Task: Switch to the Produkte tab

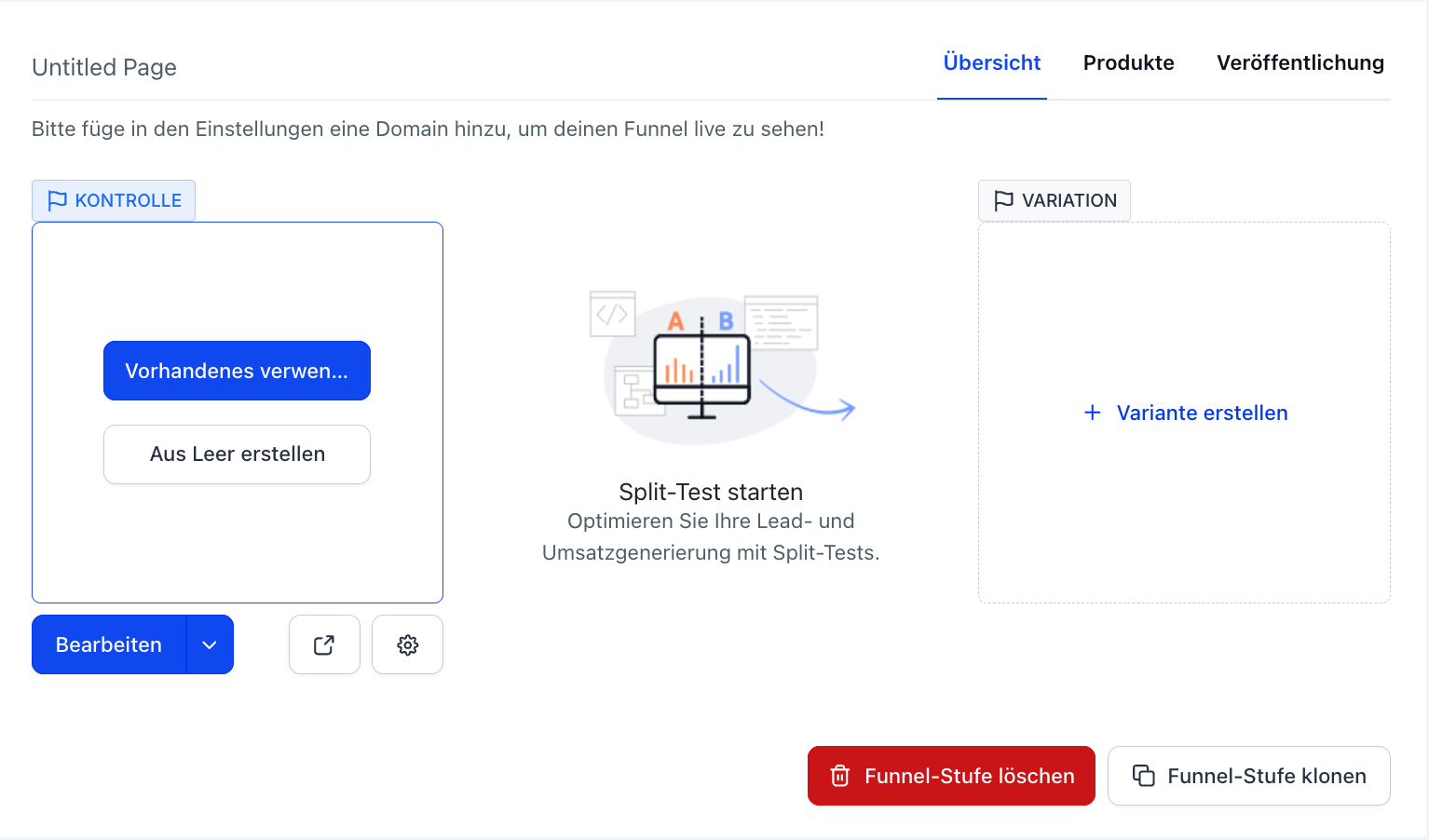Action: click(x=1128, y=62)
